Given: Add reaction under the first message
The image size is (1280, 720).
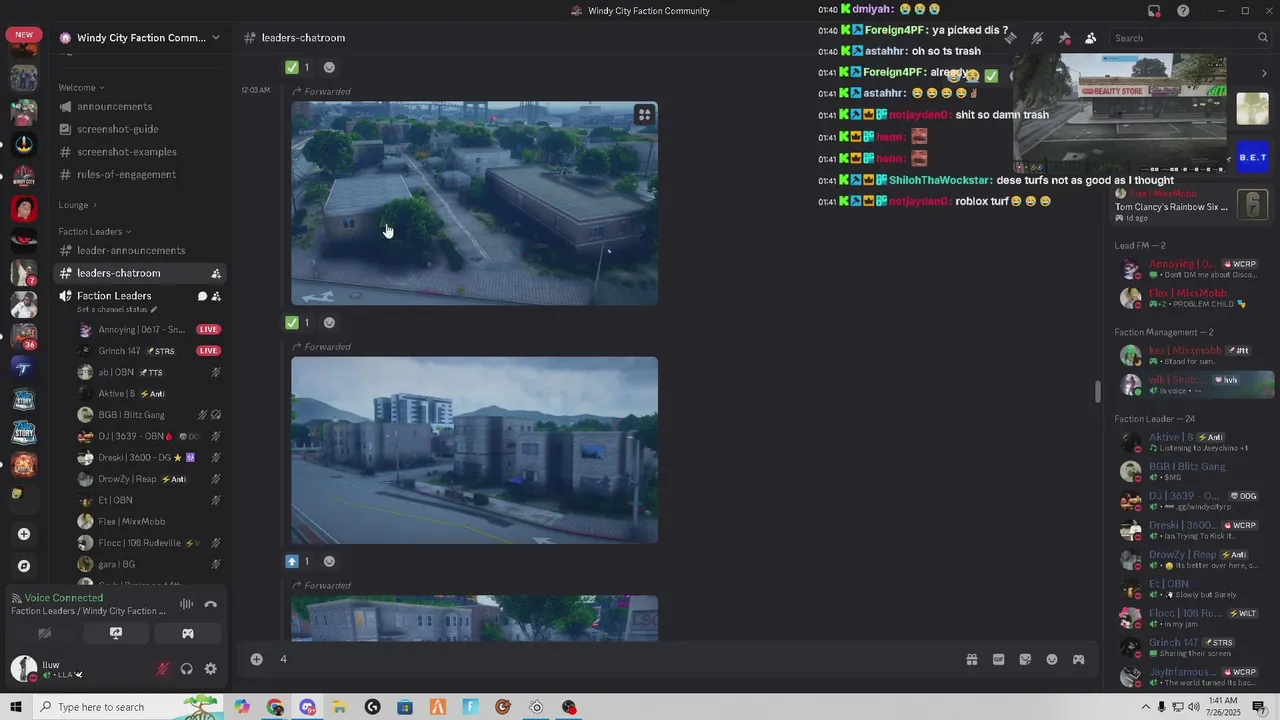Looking at the screenshot, I should (x=330, y=67).
